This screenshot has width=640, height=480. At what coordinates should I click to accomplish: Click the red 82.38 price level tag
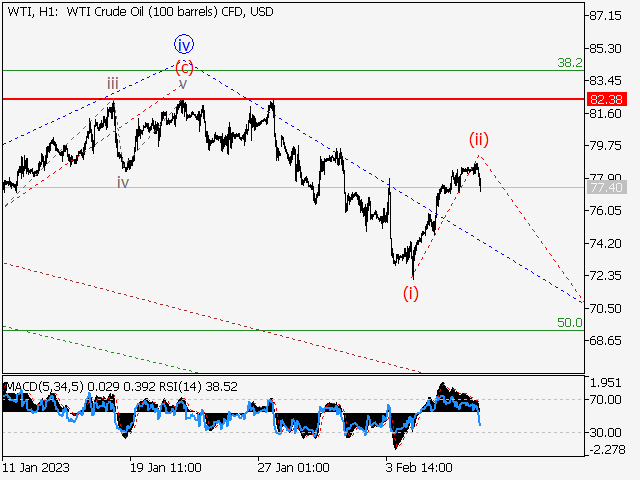coord(606,99)
